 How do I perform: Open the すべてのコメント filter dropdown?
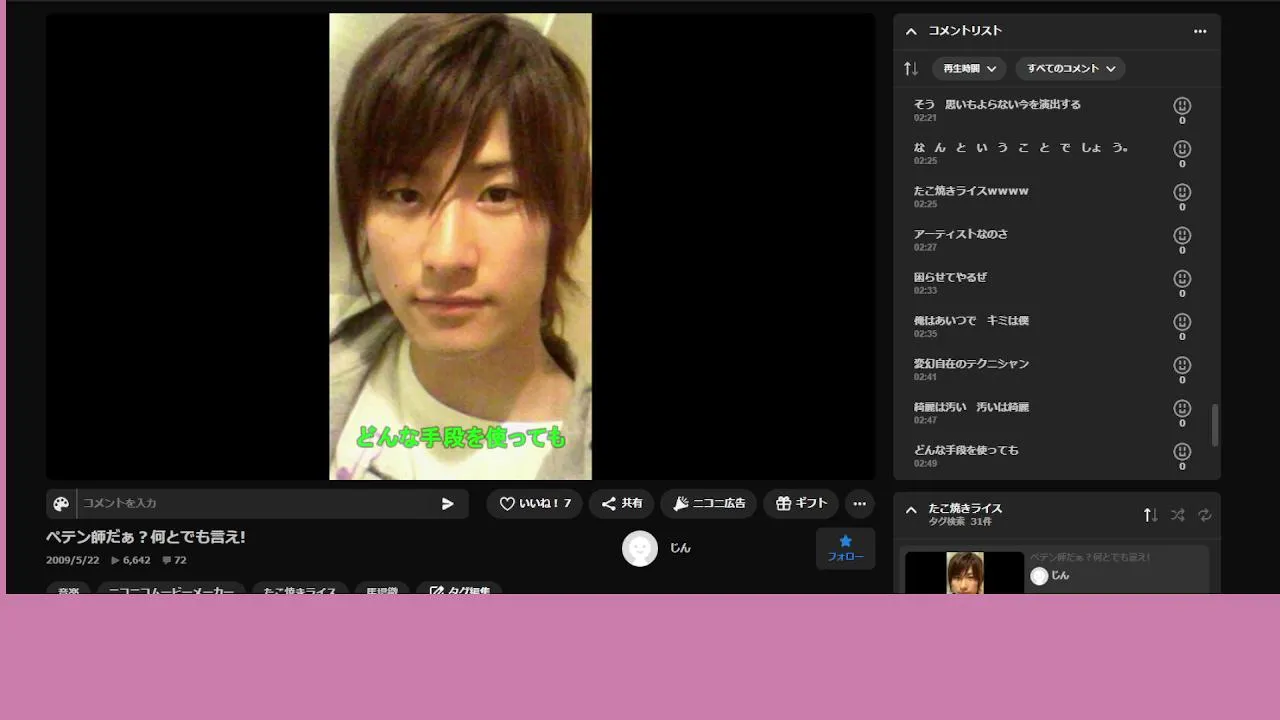(1070, 68)
